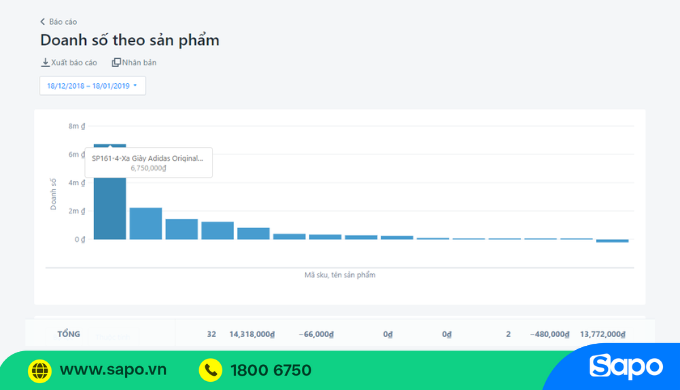Click the Xuất báo cáo download icon

45,62
